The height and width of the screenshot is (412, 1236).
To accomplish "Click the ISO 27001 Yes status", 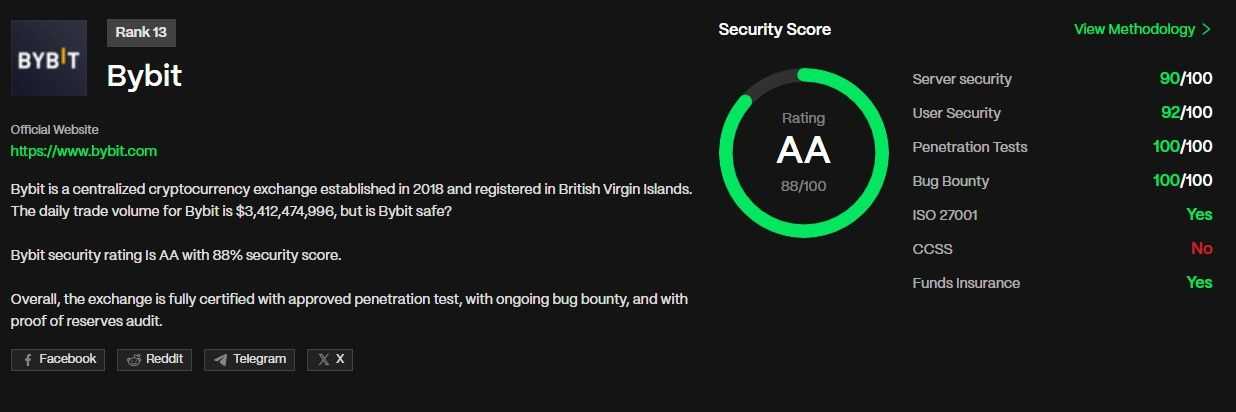I will point(1198,215).
